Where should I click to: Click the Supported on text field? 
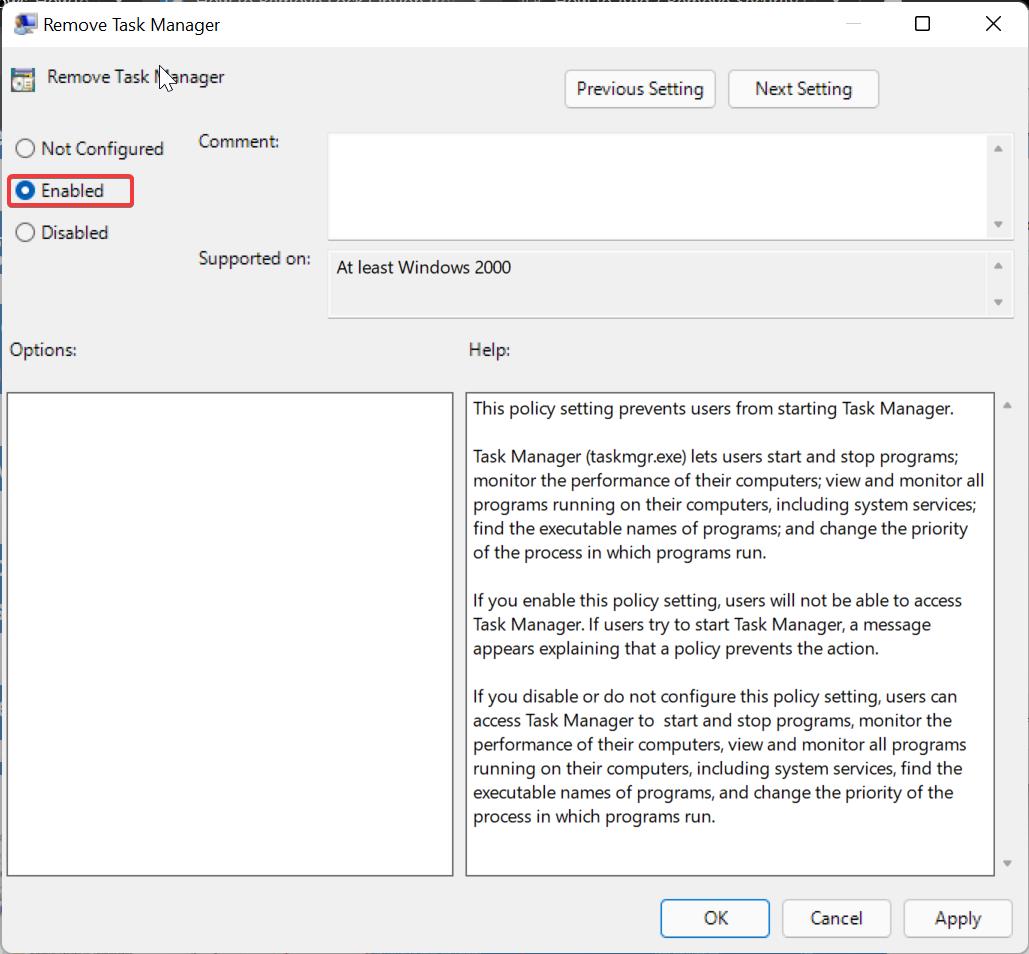pyautogui.click(x=656, y=284)
